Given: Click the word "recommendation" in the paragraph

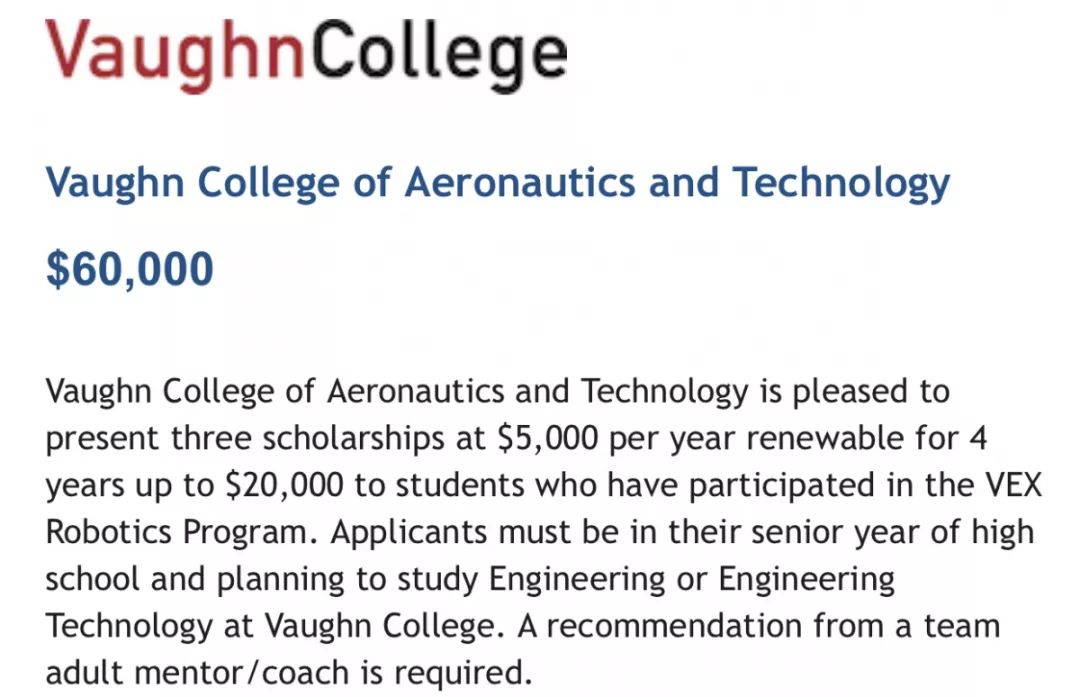Looking at the screenshot, I should 674,626.
